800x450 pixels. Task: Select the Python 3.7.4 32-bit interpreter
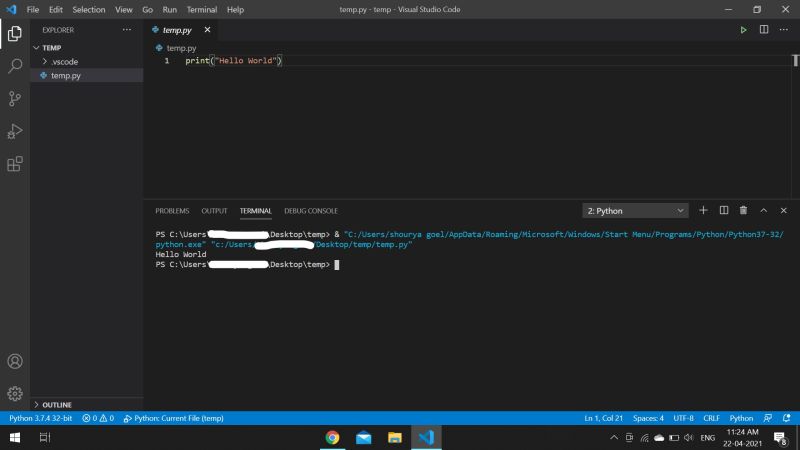40,418
